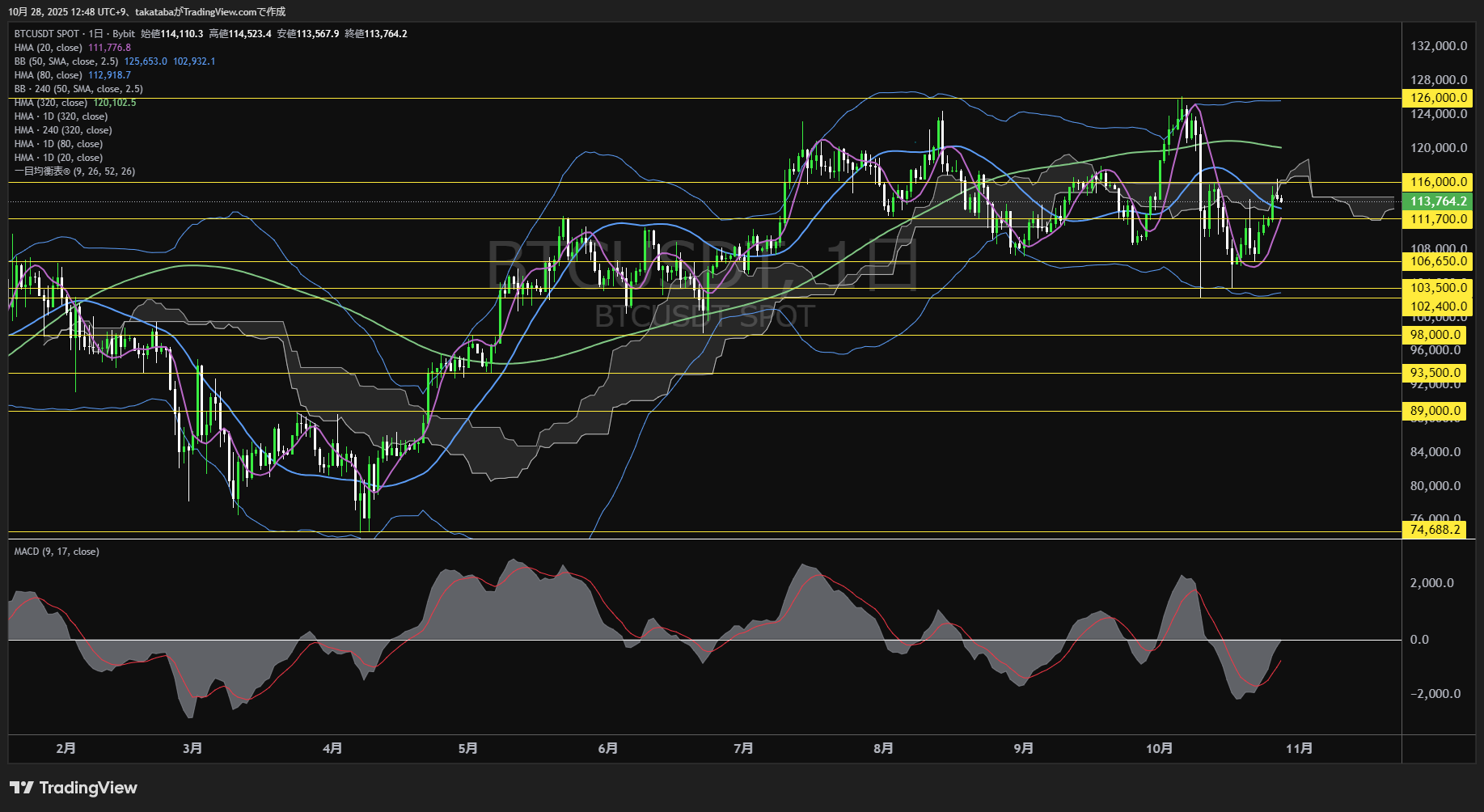This screenshot has height=812, width=1484.
Task: Select the green current price label 113,764.2
Action: (x=1437, y=201)
